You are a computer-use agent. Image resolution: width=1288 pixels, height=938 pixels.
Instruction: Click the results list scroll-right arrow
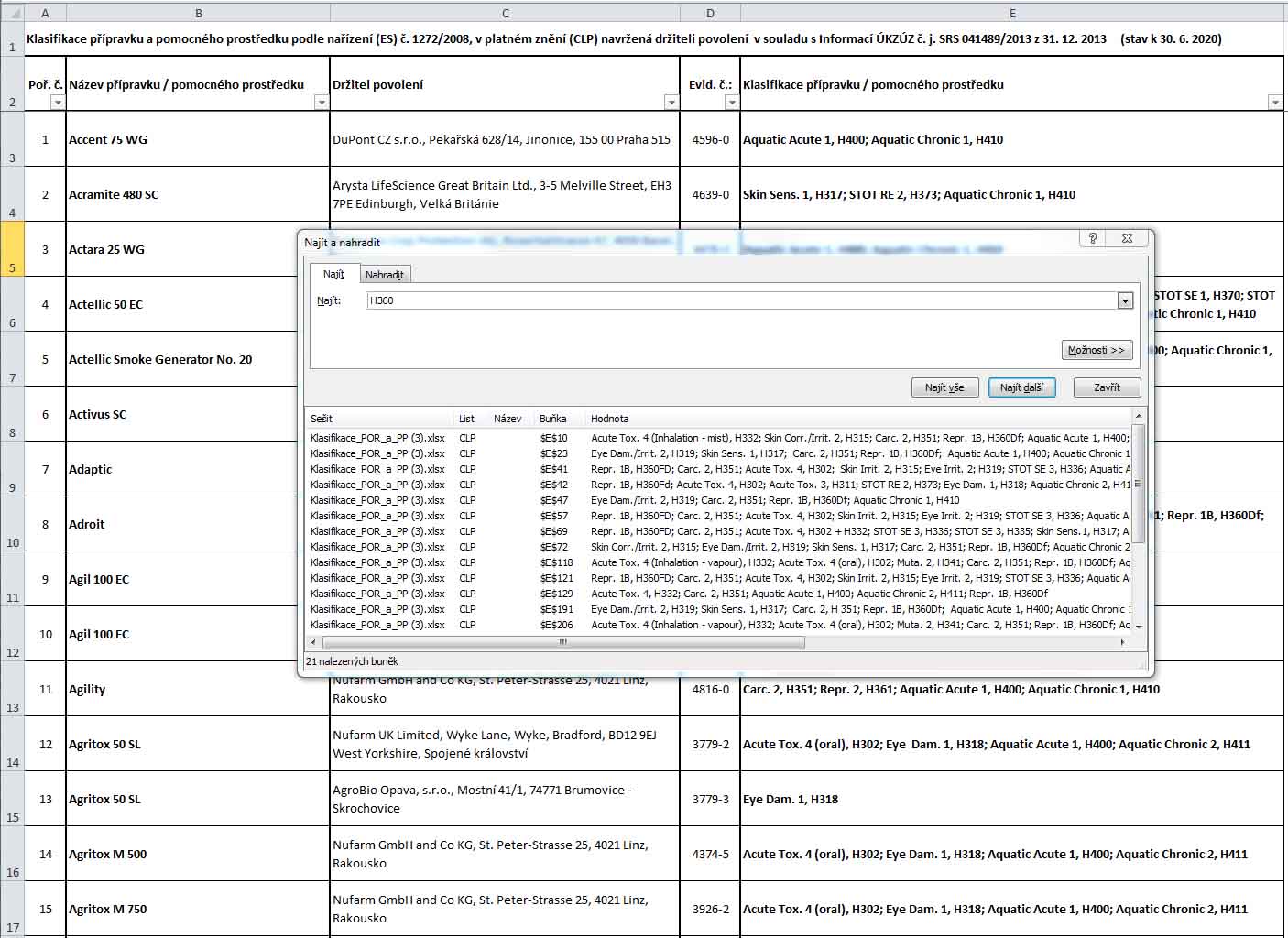click(1125, 642)
